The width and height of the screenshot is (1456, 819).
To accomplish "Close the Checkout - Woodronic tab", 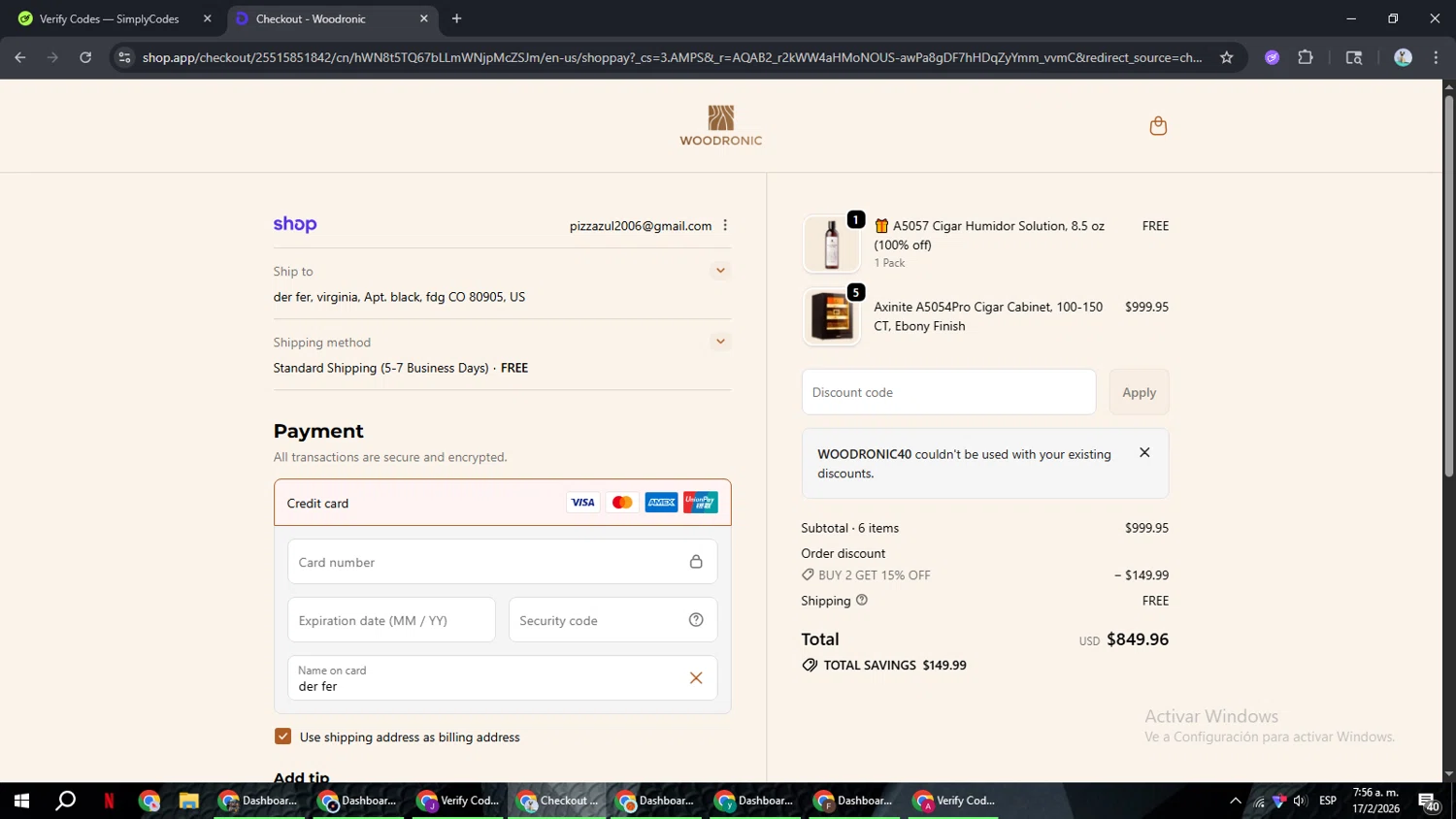I will [424, 18].
